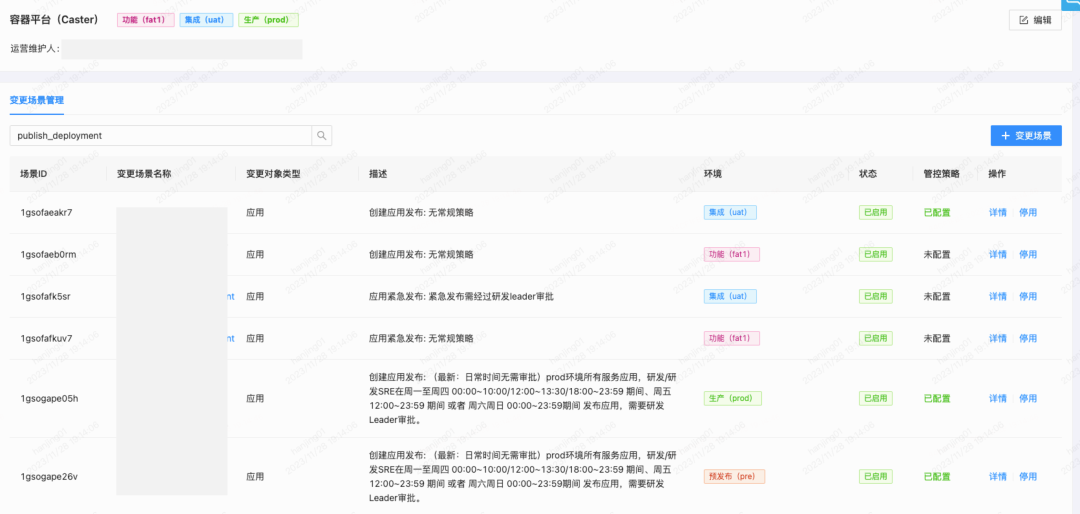Click 停用 for scene 1gsogape05h
The width and height of the screenshot is (1080, 514).
pyautogui.click(x=1028, y=399)
